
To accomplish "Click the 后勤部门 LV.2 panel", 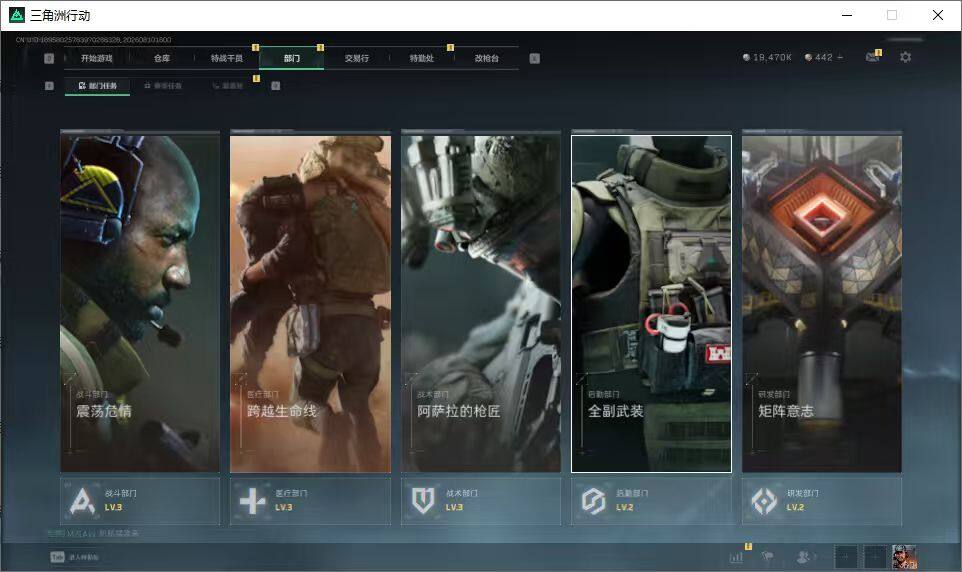I will (652, 501).
